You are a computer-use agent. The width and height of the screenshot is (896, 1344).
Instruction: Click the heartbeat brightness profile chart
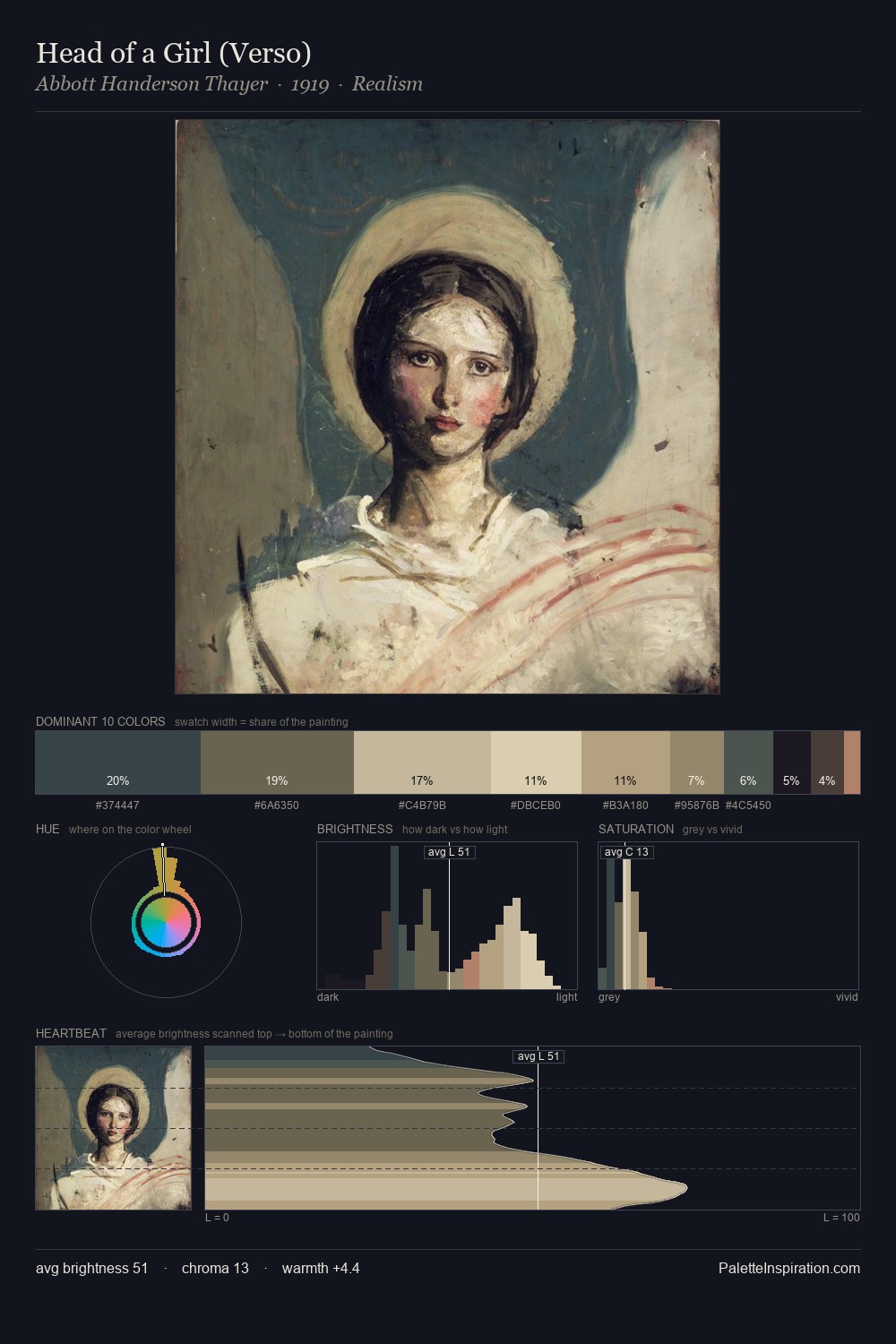(532, 1128)
